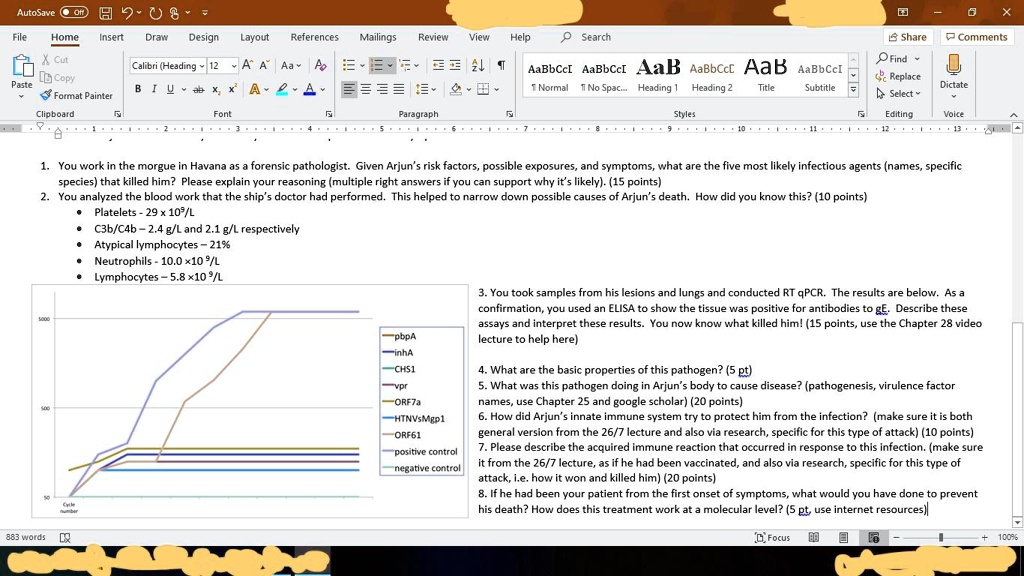Center align the paragraph
Image resolution: width=1024 pixels, height=576 pixels.
pyautogui.click(x=366, y=89)
